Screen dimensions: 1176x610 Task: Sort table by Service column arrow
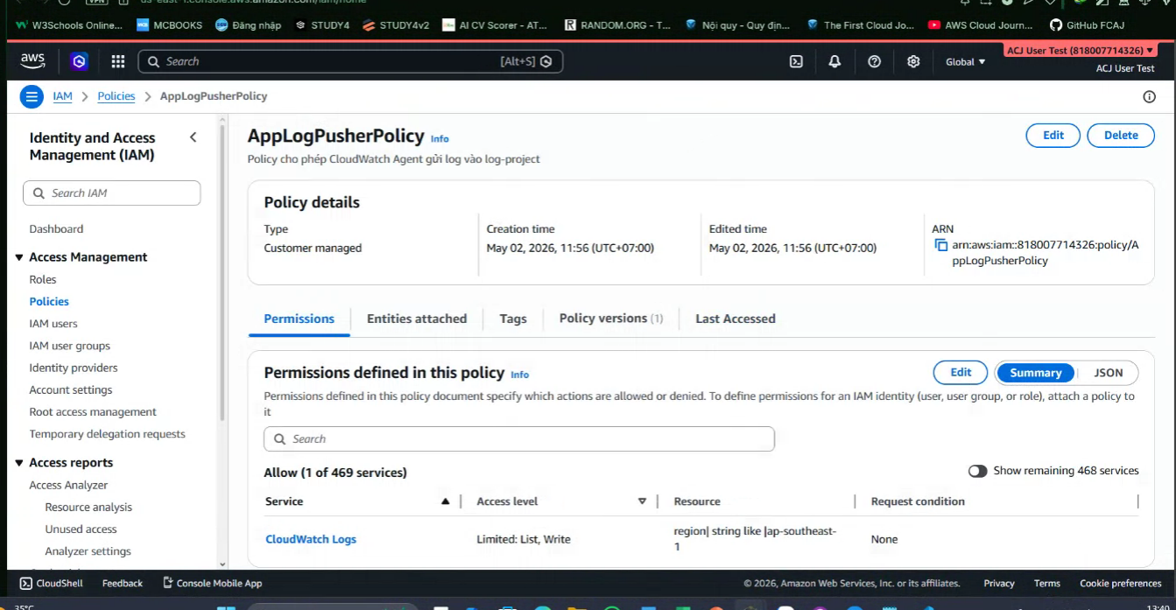446,501
